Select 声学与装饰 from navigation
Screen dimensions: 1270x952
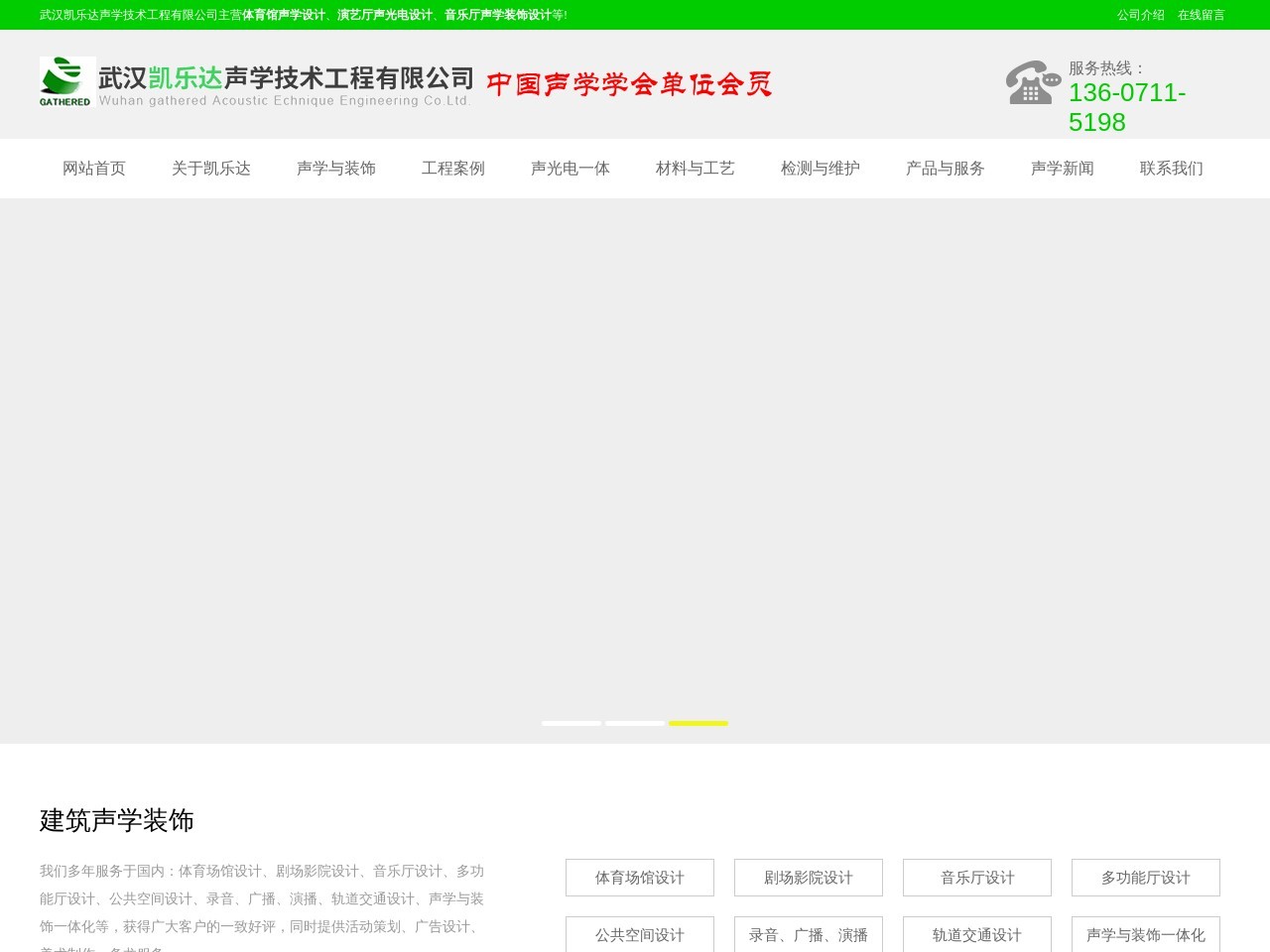pyautogui.click(x=337, y=169)
